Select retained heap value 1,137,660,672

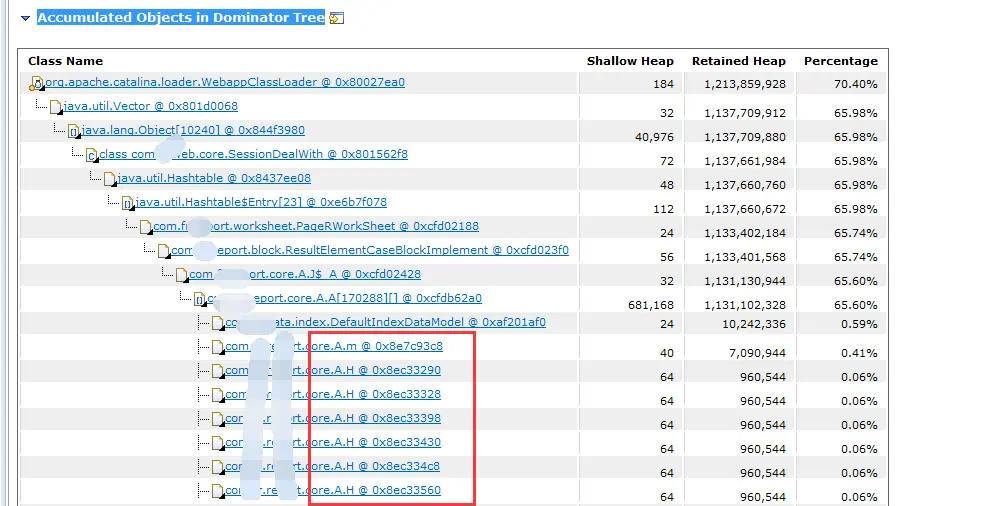tap(745, 209)
